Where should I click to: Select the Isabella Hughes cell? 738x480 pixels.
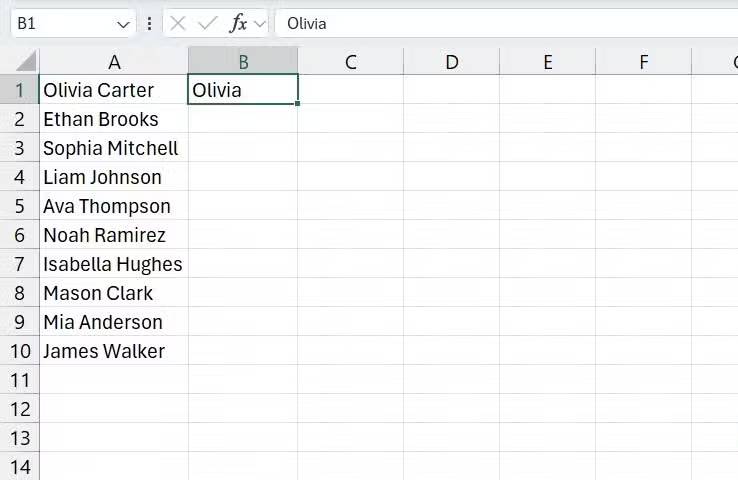[113, 264]
